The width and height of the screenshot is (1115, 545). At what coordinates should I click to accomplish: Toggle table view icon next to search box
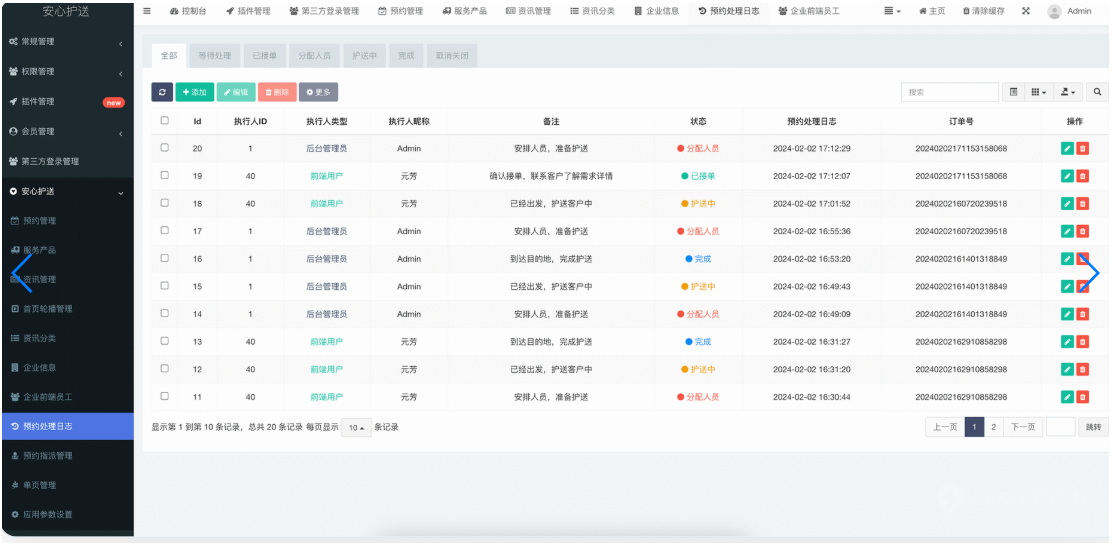click(1013, 92)
